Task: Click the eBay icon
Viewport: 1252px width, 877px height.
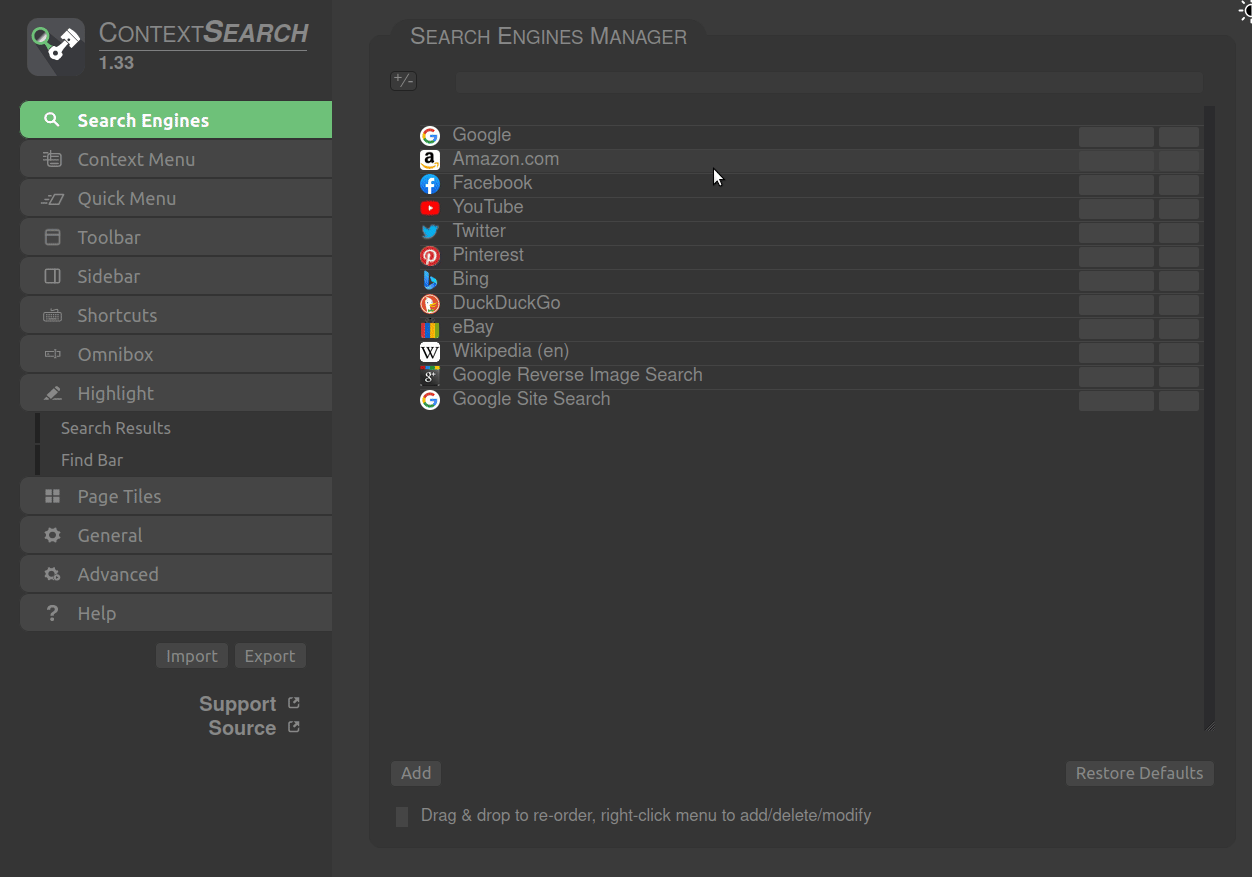Action: (429, 328)
